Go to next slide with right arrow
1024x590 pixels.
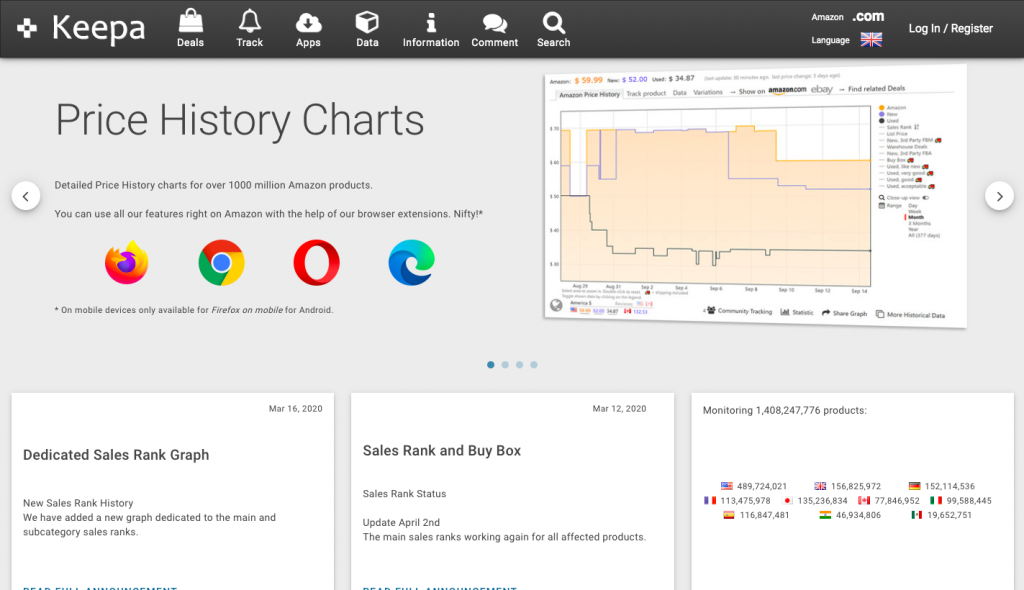[x=999, y=196]
